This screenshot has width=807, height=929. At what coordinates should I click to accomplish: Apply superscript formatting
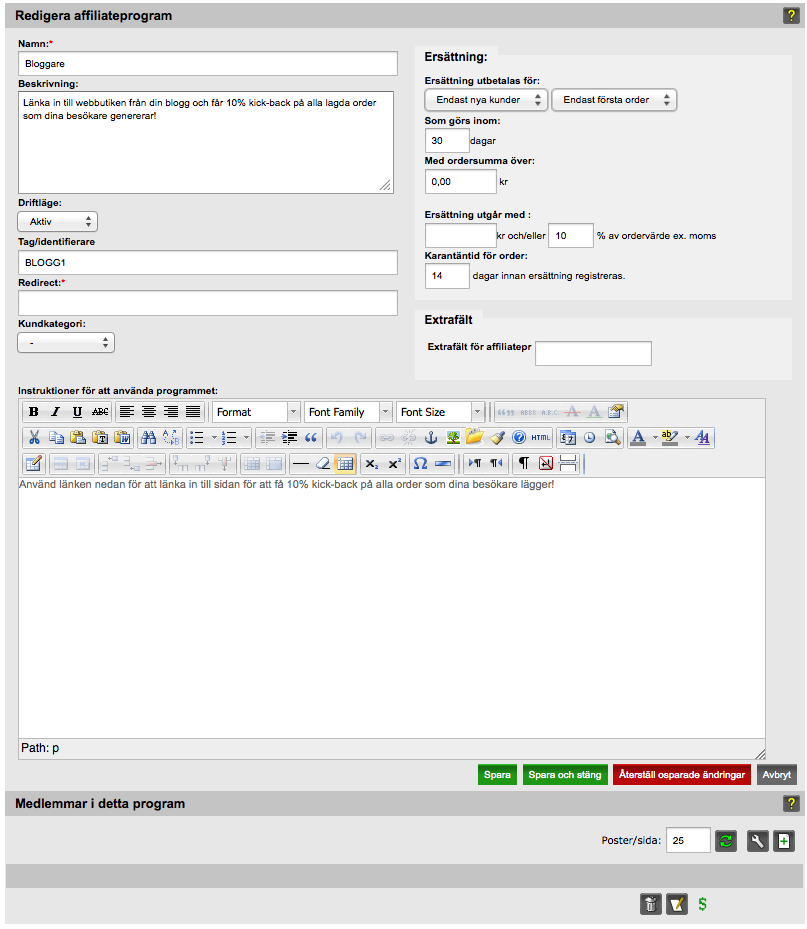394,464
